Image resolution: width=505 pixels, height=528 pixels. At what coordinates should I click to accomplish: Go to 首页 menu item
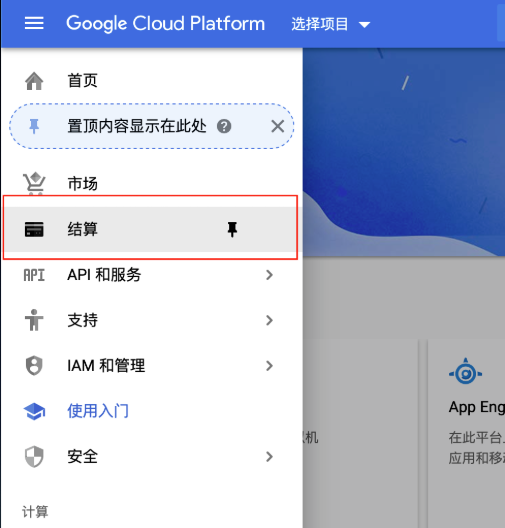coord(152,81)
